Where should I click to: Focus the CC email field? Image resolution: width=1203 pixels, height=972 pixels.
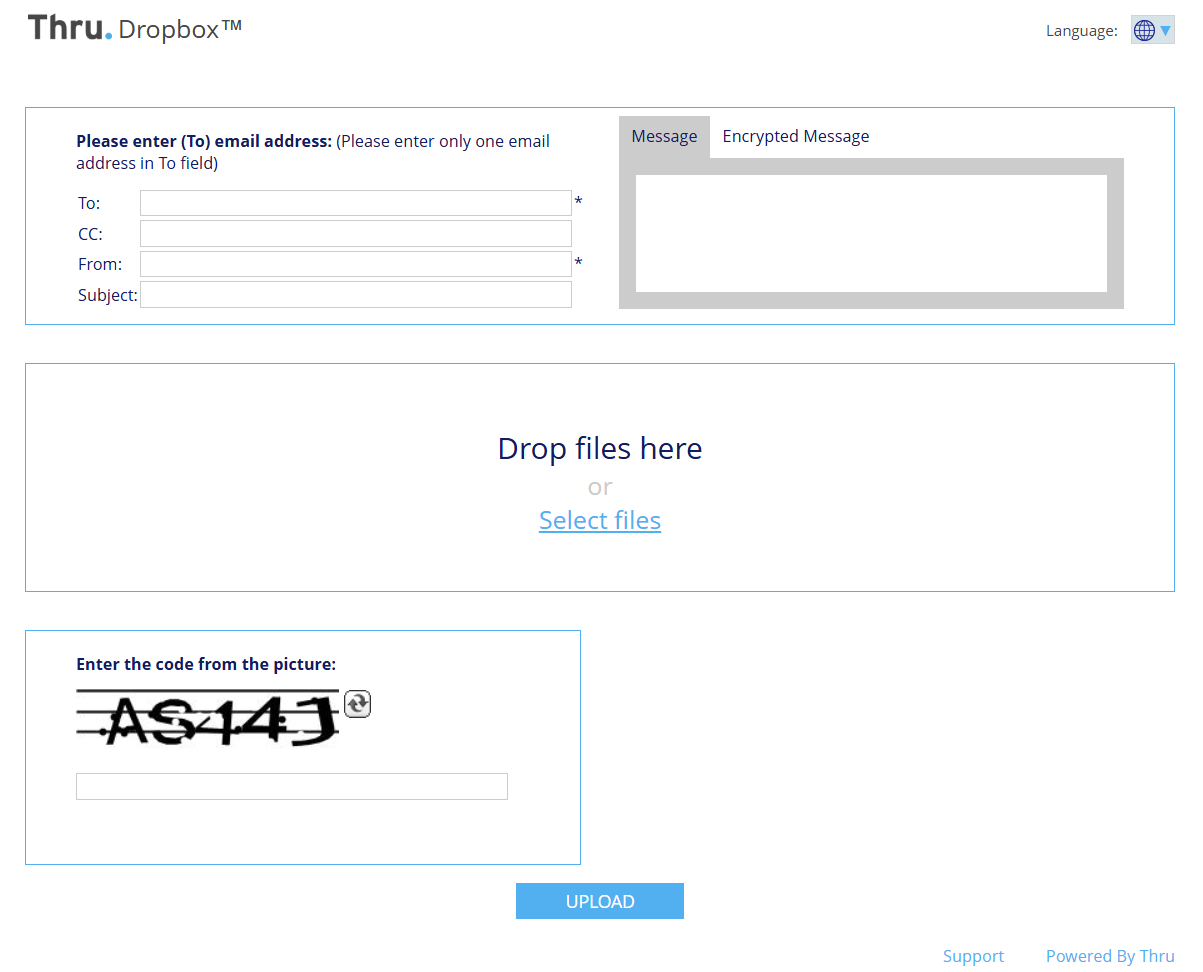coord(355,234)
